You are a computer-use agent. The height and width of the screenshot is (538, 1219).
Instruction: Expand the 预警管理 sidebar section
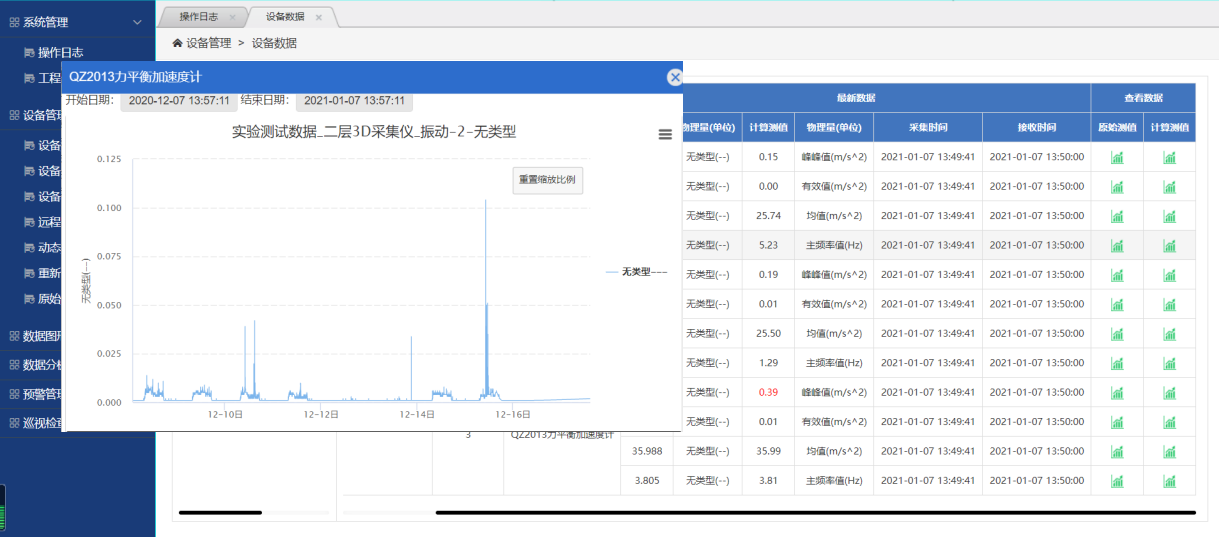[35, 394]
